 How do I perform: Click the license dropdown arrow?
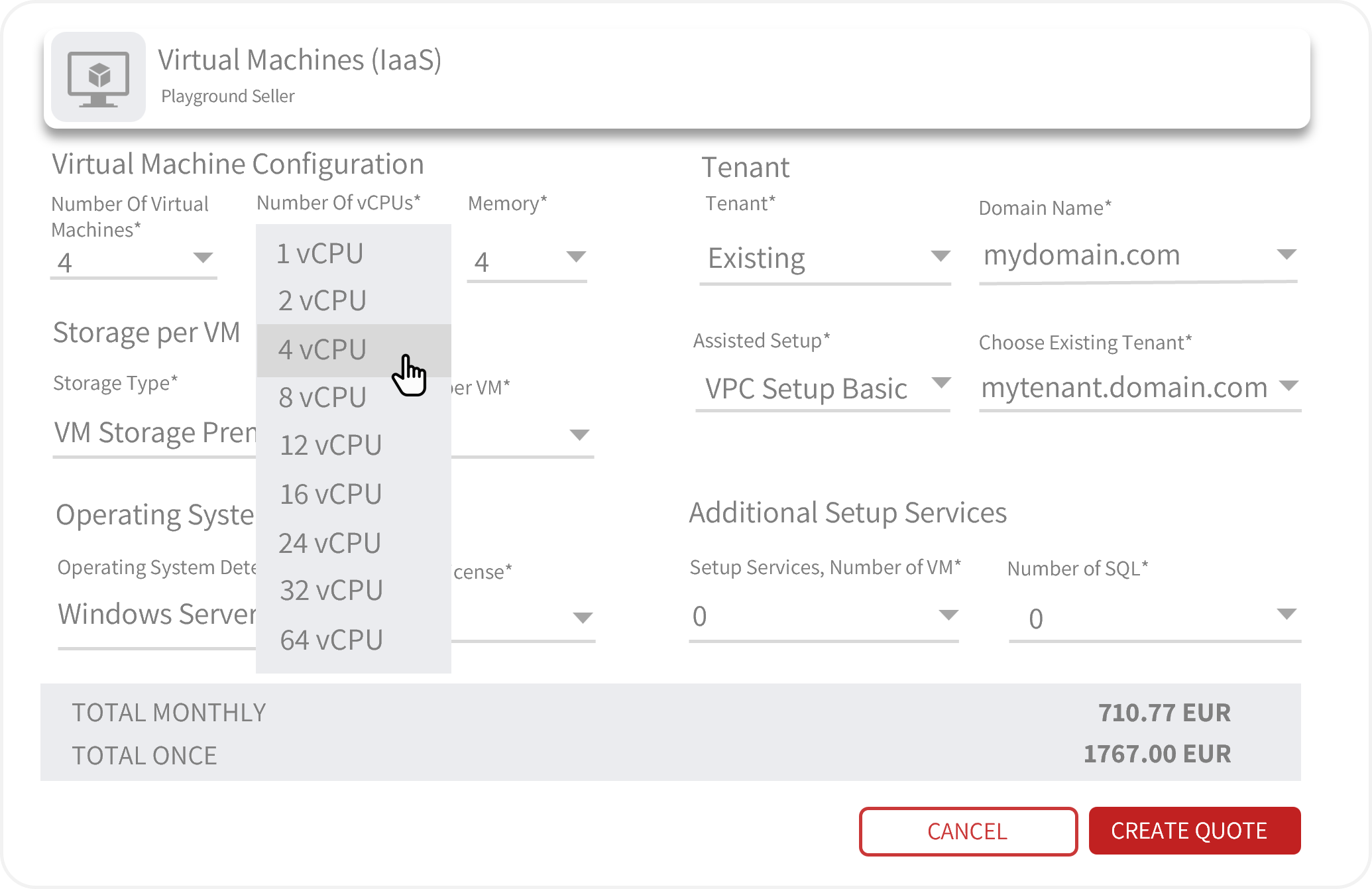pyautogui.click(x=582, y=618)
